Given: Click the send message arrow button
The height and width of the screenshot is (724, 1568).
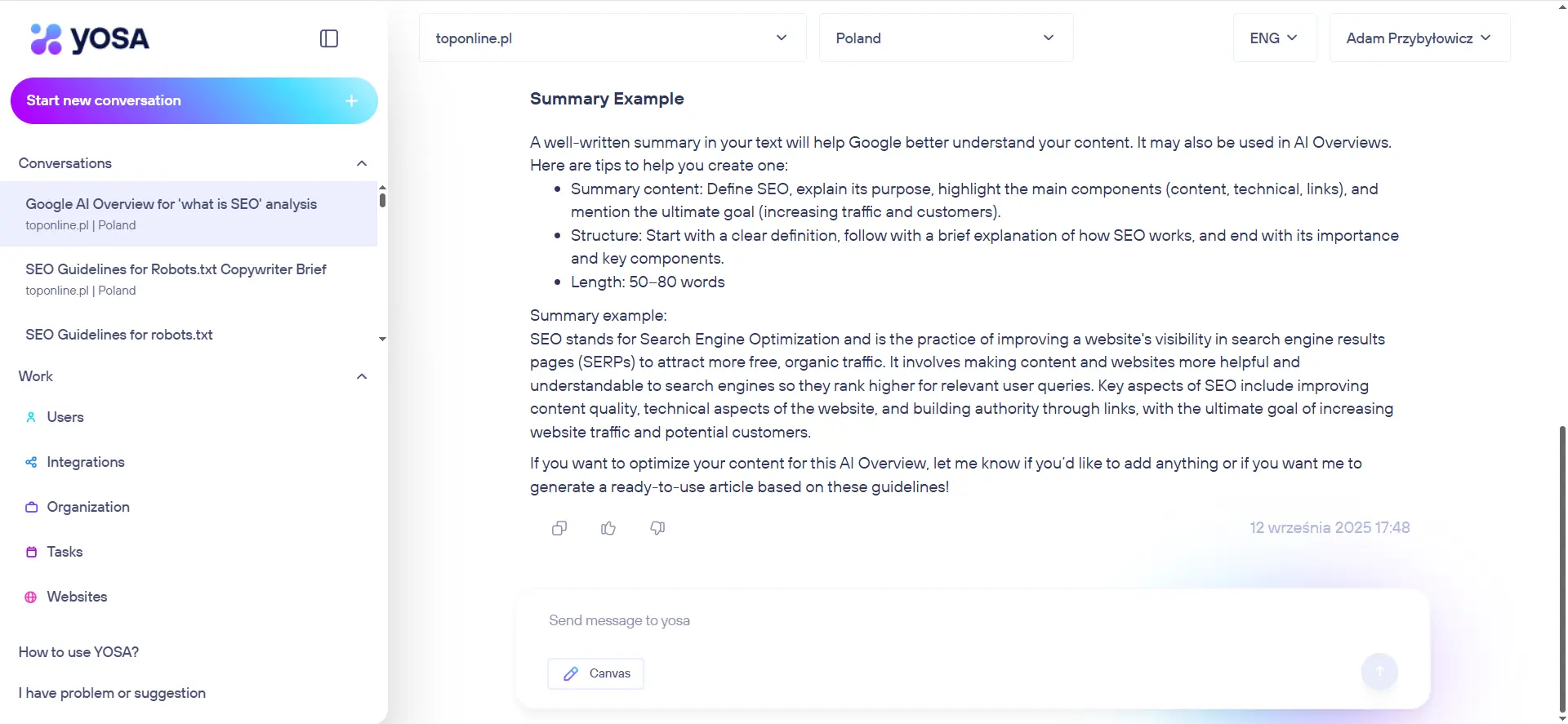Looking at the screenshot, I should tap(1379, 672).
